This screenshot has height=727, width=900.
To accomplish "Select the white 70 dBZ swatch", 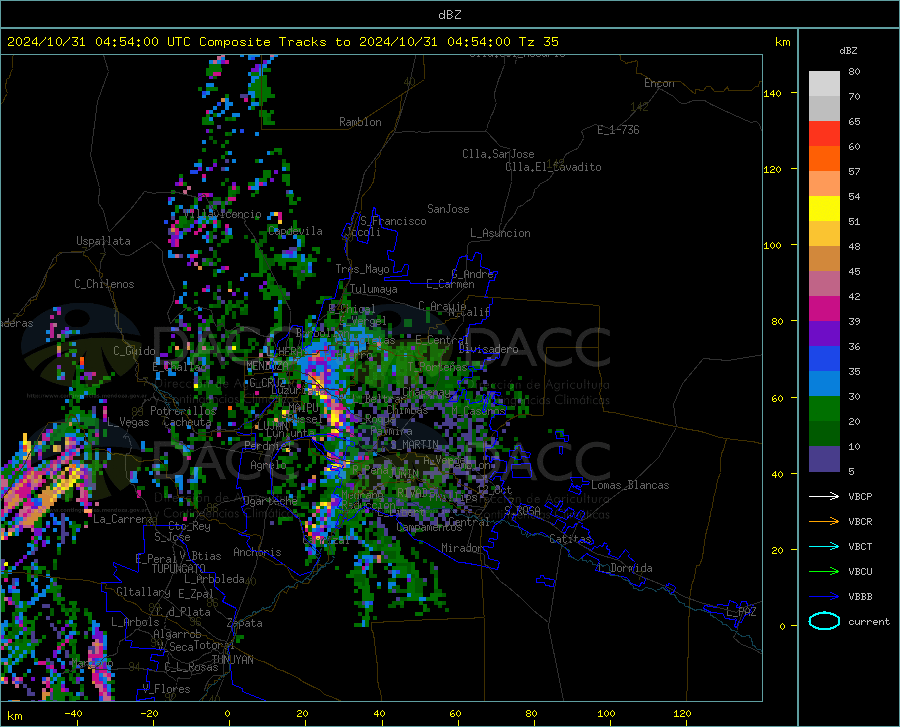I will 824,84.
